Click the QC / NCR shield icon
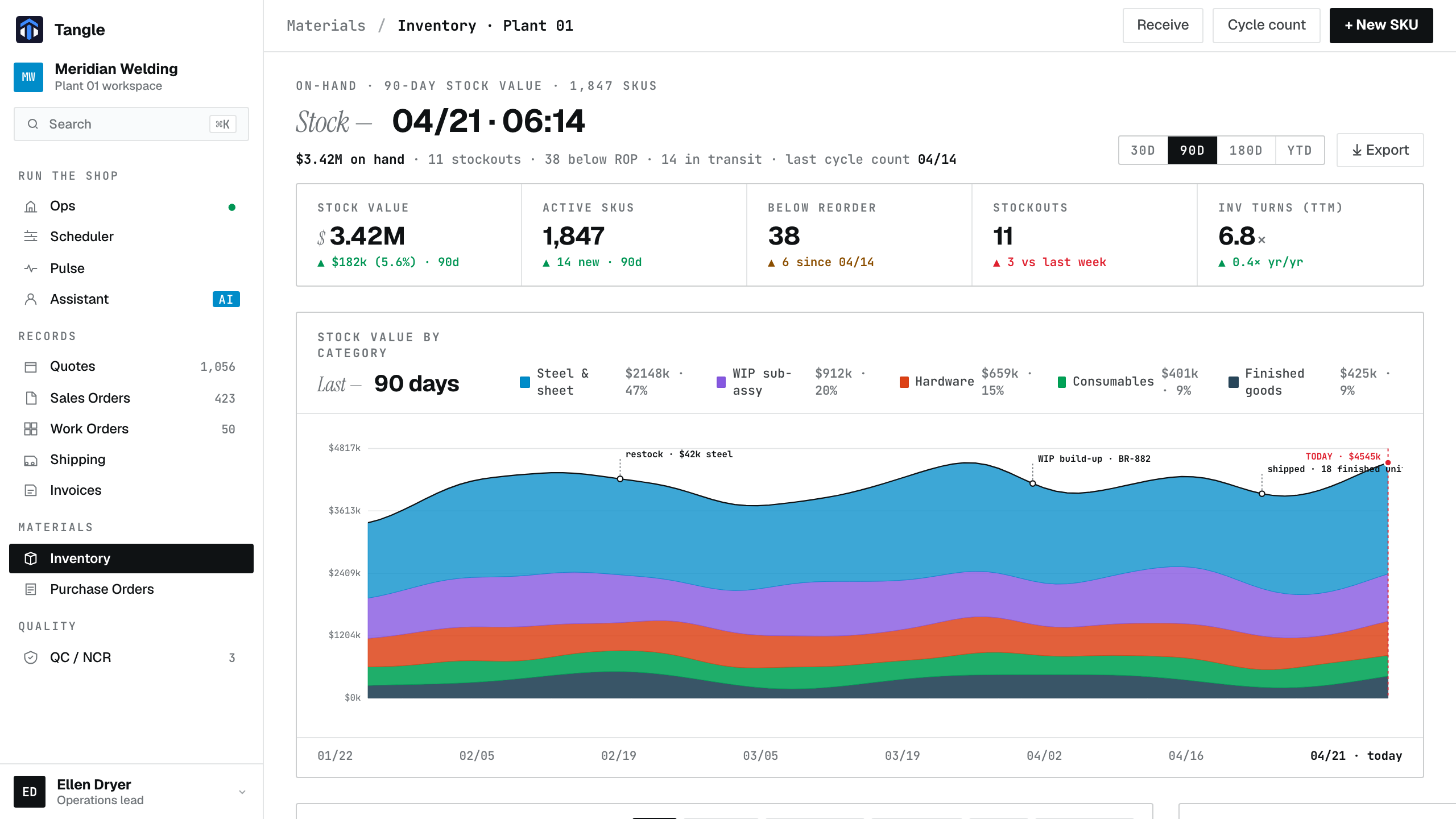This screenshot has height=819, width=1456. click(x=31, y=657)
